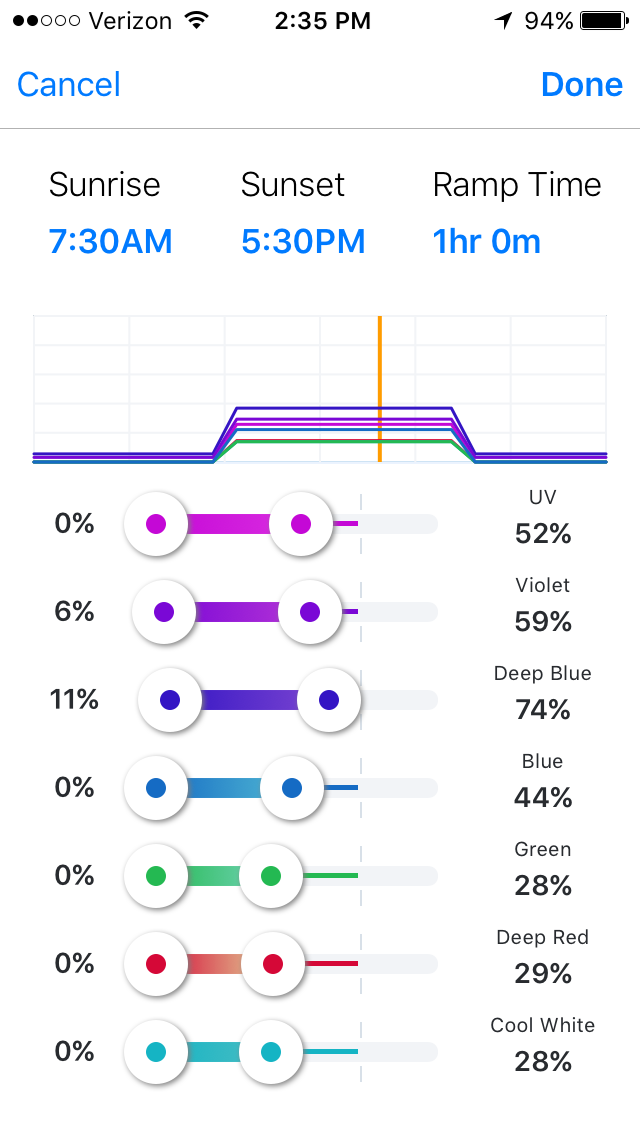Select the UV maximum slider handle
This screenshot has width=640, height=1136.
[301, 524]
